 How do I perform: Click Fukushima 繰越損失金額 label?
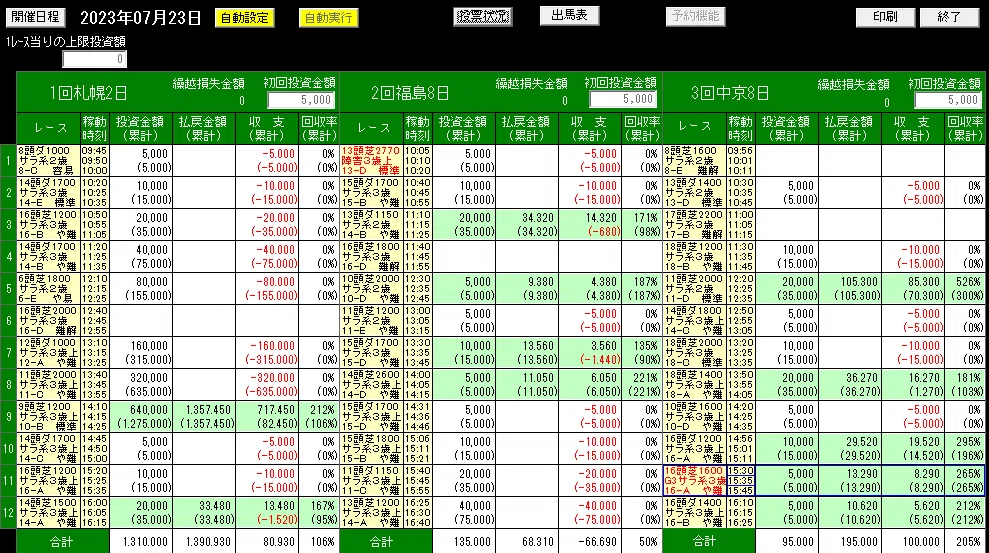531,83
